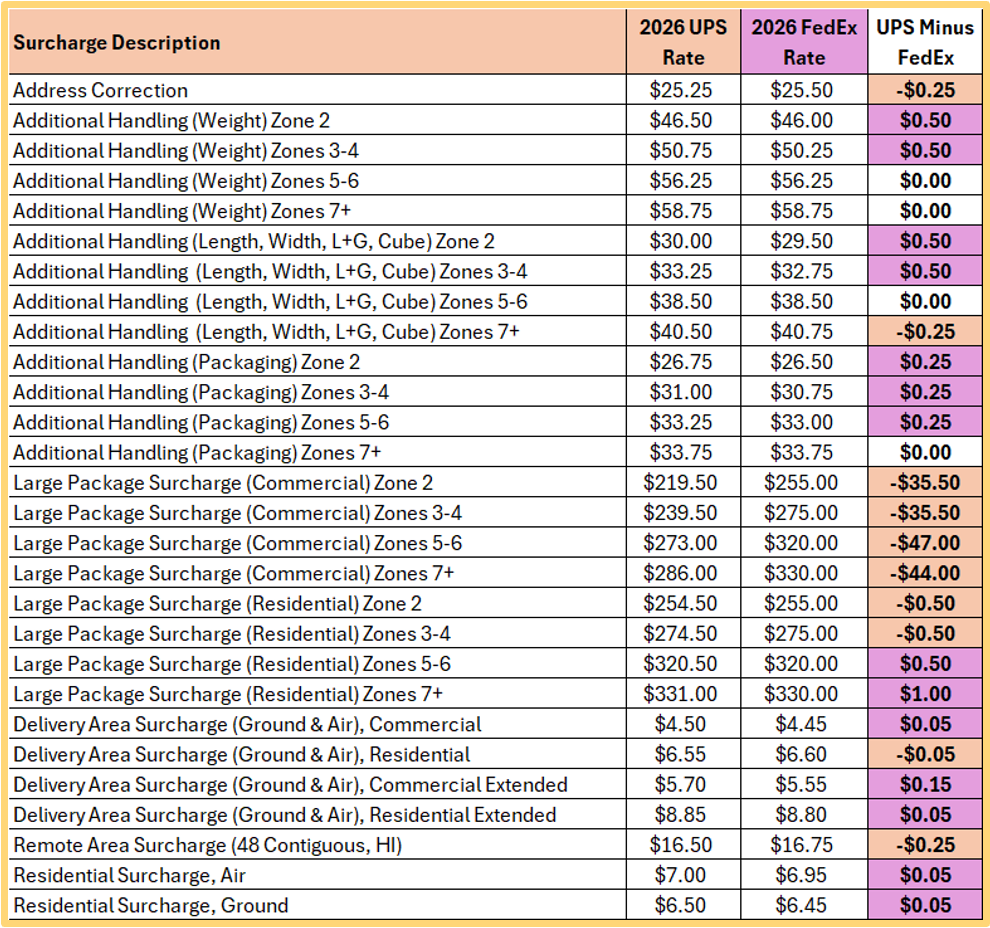
Task: Select the 'Residential Surcharge, Air' row label
Action: [x=318, y=876]
